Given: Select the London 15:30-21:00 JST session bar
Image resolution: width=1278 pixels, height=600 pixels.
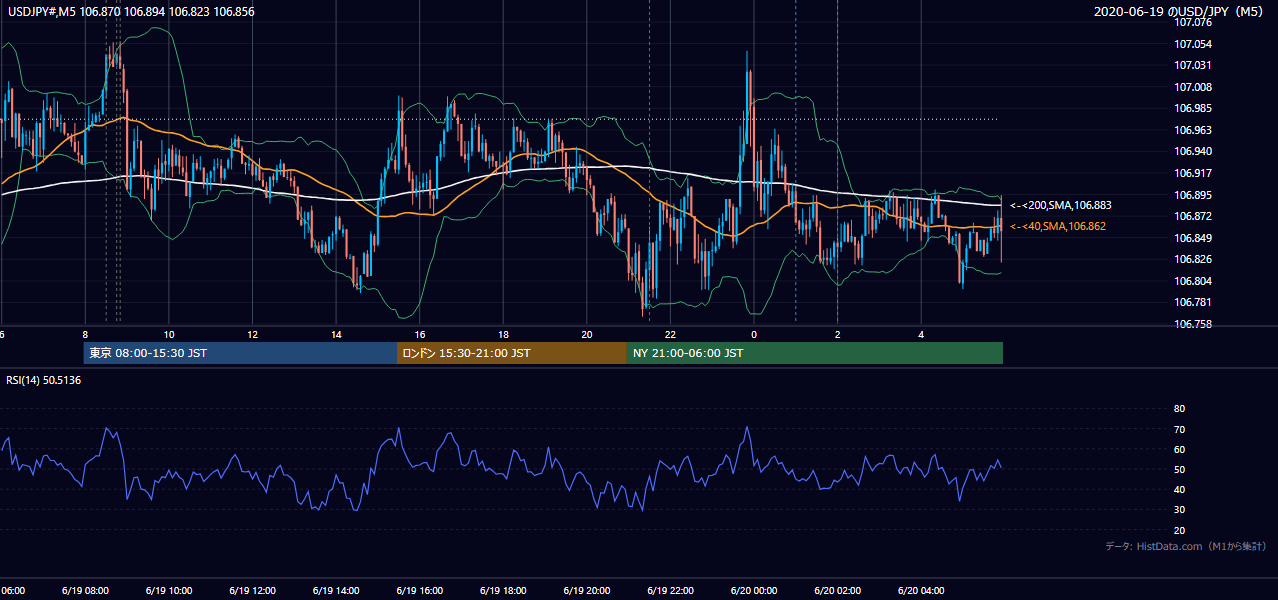Looking at the screenshot, I should coord(512,353).
